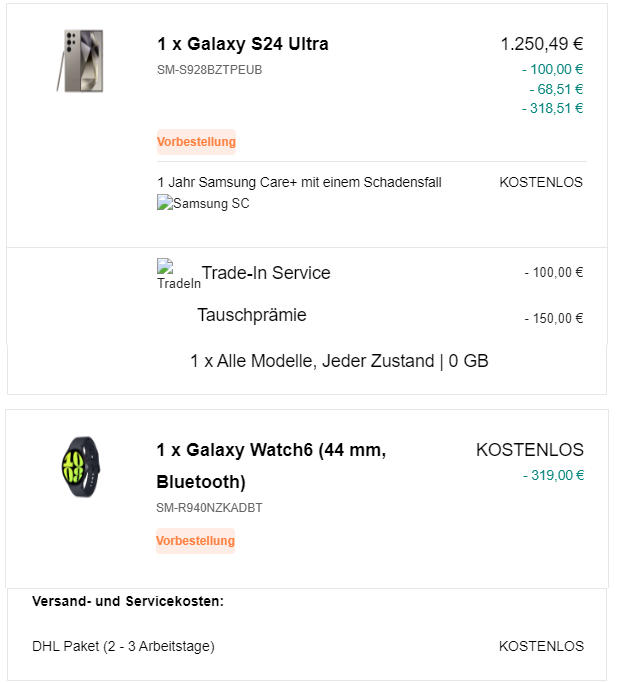Click the 1 Jahr Samsung Care+ text

(x=299, y=182)
